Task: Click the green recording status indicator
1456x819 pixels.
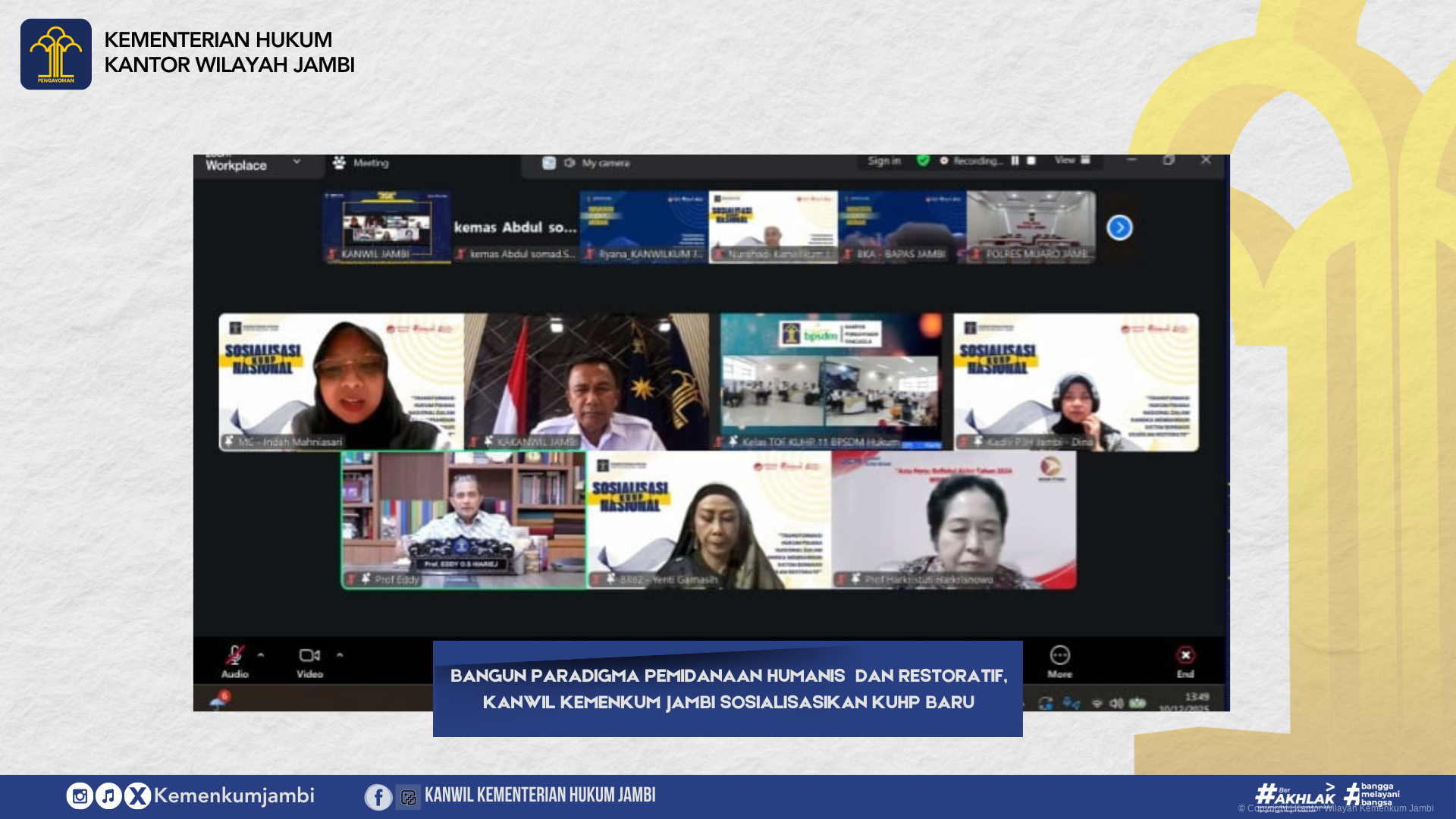Action: [922, 161]
